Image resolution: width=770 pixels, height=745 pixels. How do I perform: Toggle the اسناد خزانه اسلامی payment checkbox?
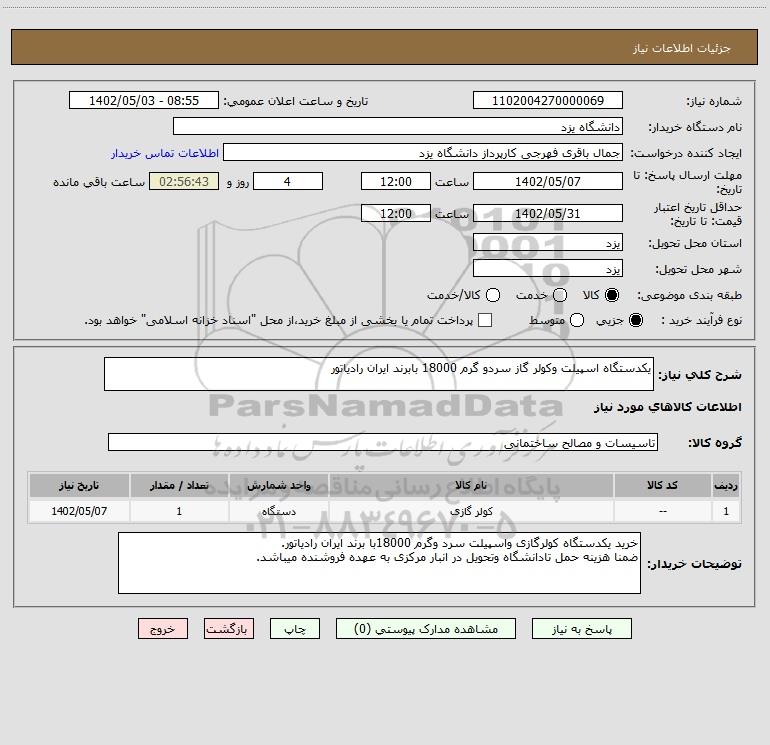(x=485, y=320)
